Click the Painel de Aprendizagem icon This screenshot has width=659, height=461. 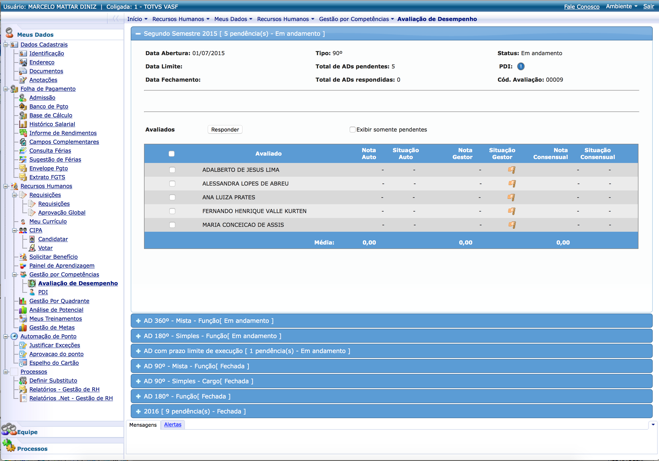[23, 266]
